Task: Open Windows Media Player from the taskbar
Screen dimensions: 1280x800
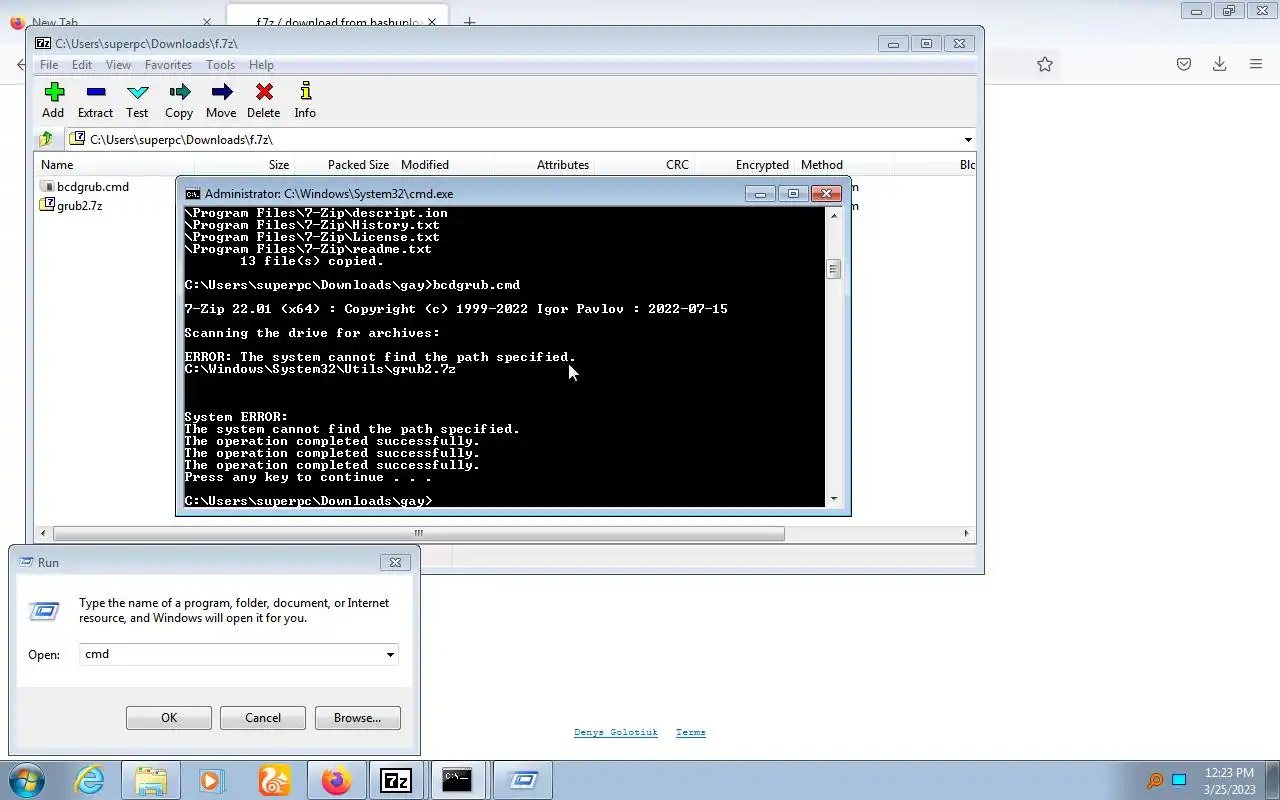Action: [x=212, y=780]
